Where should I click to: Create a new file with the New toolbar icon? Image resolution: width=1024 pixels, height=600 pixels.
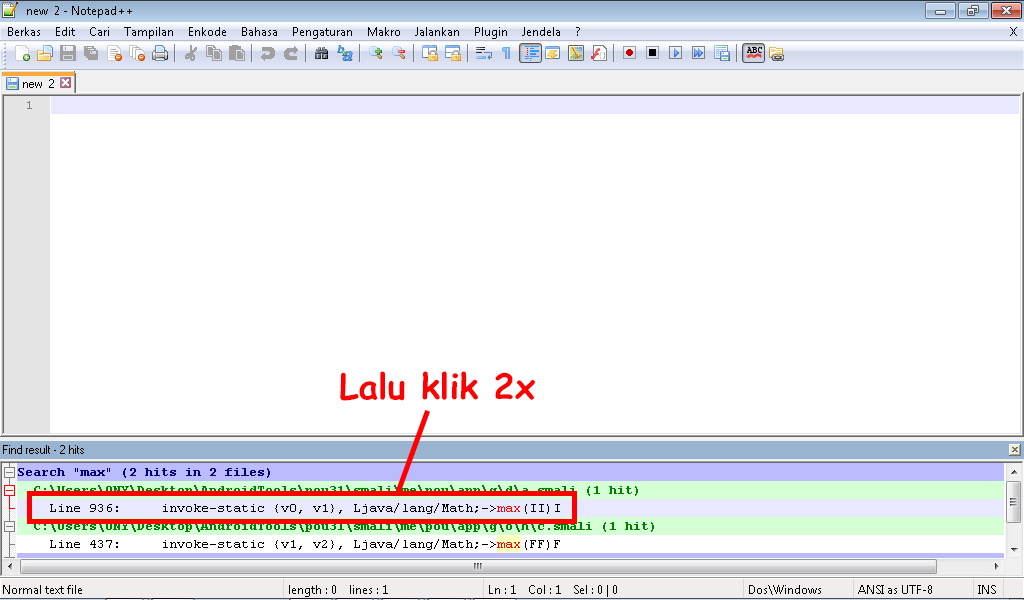pos(22,54)
